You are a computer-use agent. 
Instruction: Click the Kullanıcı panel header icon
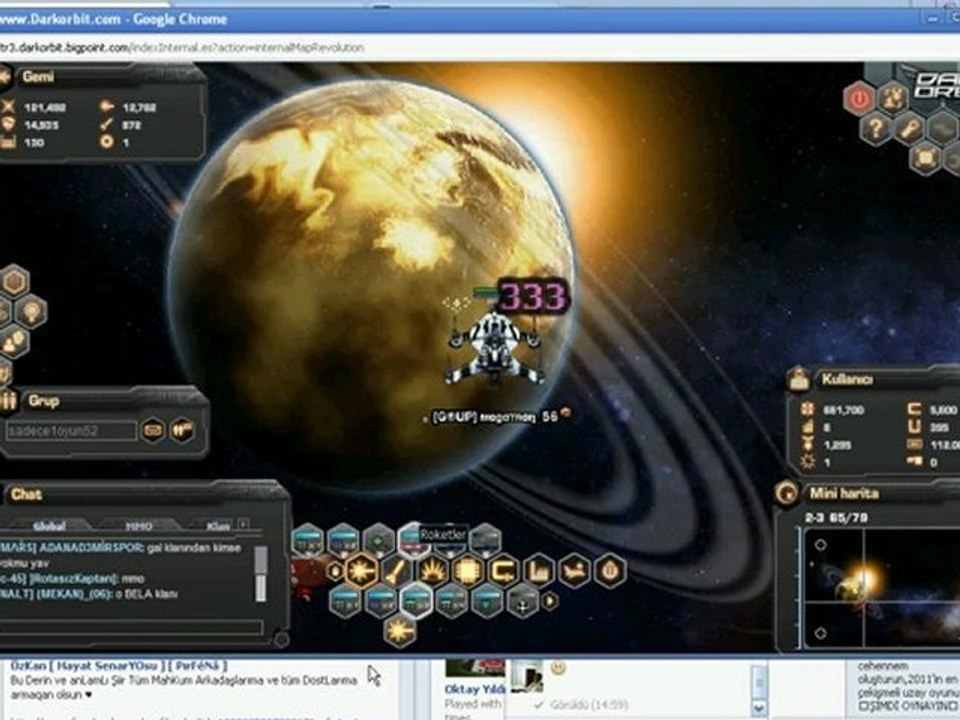pos(799,379)
